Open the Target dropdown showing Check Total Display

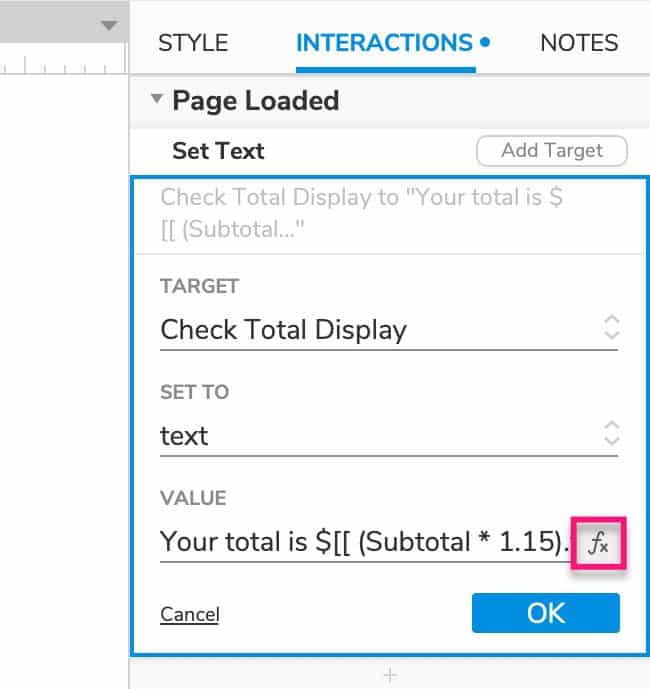click(389, 330)
